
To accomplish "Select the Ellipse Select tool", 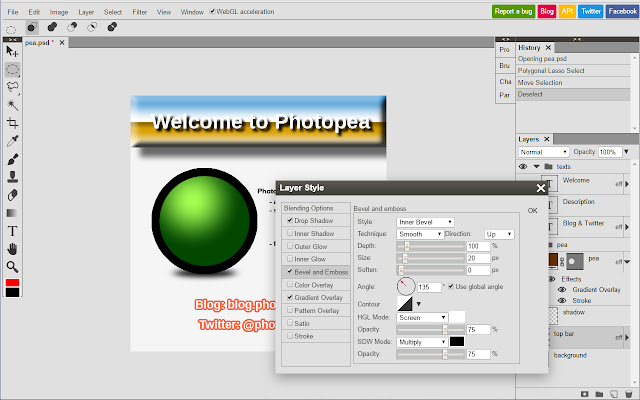I will tap(12, 69).
